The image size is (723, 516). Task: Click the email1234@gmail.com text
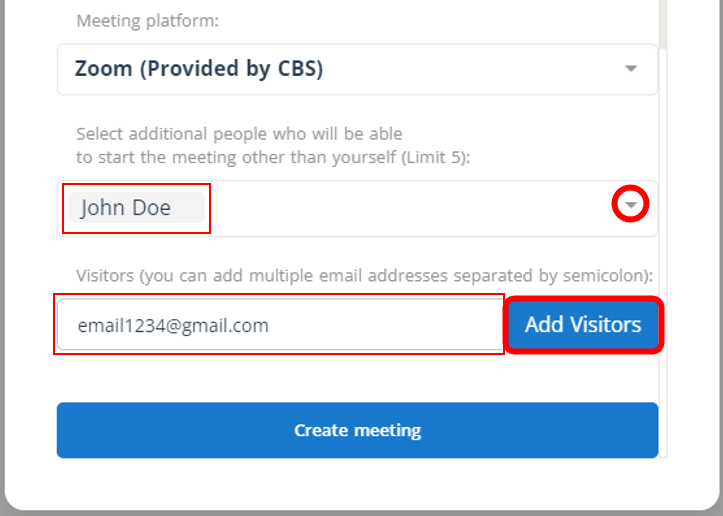(x=173, y=325)
